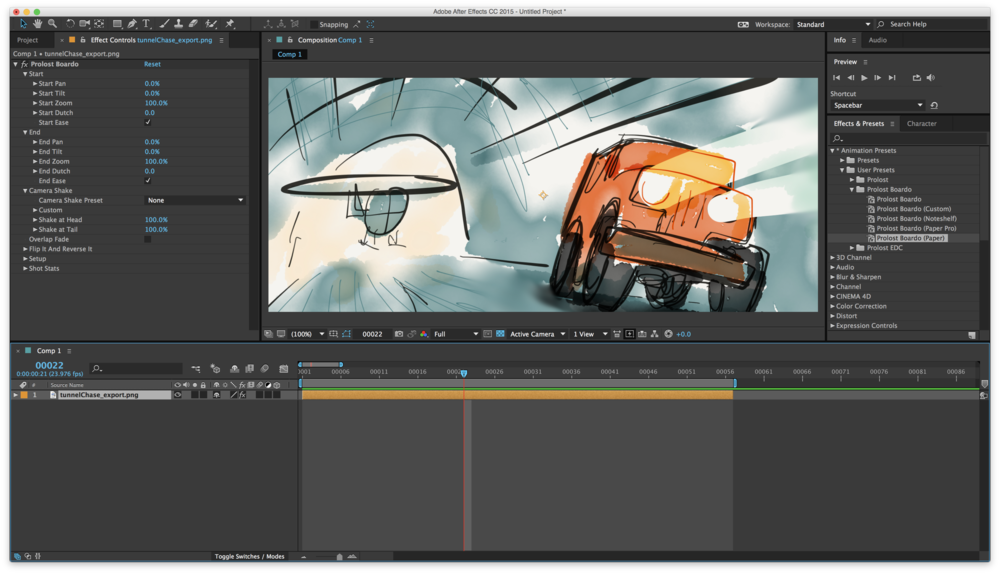Switch to the Character tab

coord(922,124)
